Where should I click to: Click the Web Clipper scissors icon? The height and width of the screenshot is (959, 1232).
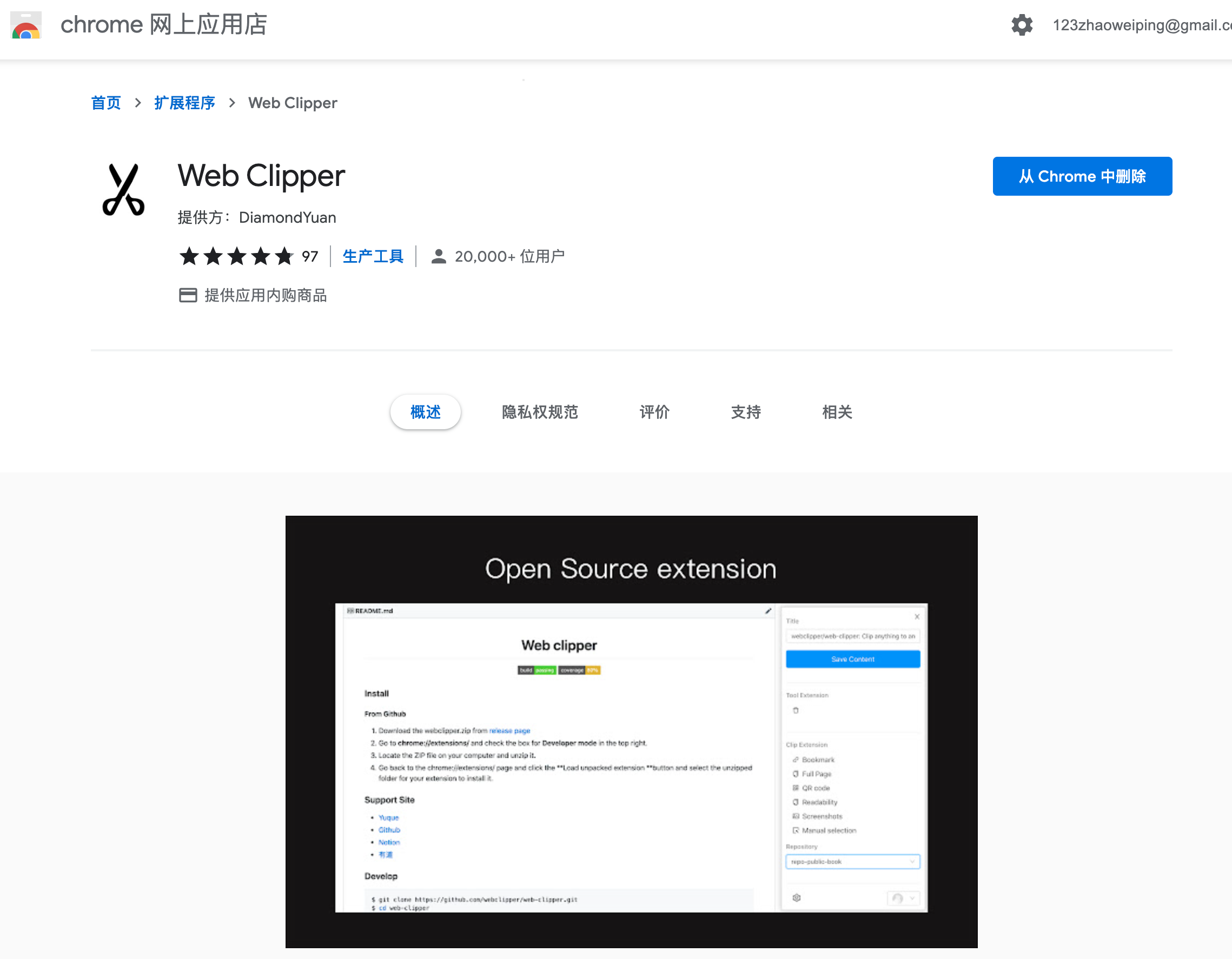point(123,190)
